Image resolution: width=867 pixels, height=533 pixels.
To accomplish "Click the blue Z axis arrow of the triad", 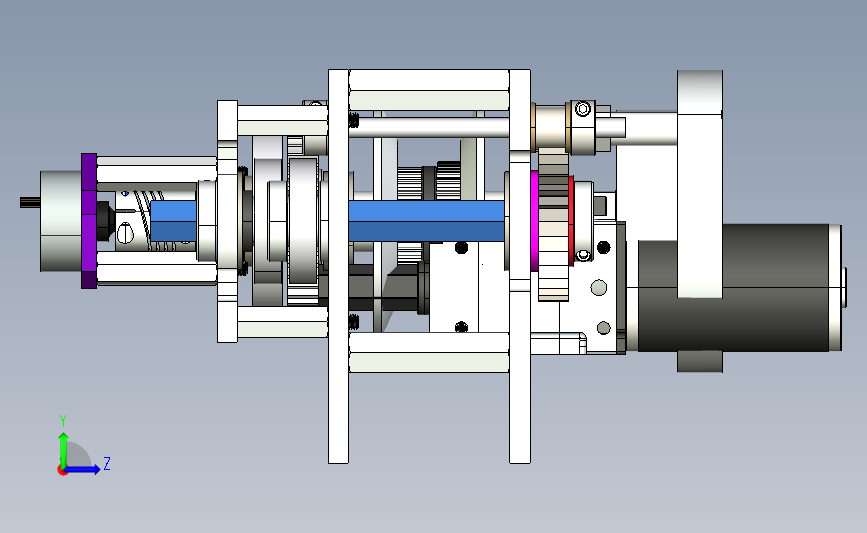I will (x=82, y=470).
